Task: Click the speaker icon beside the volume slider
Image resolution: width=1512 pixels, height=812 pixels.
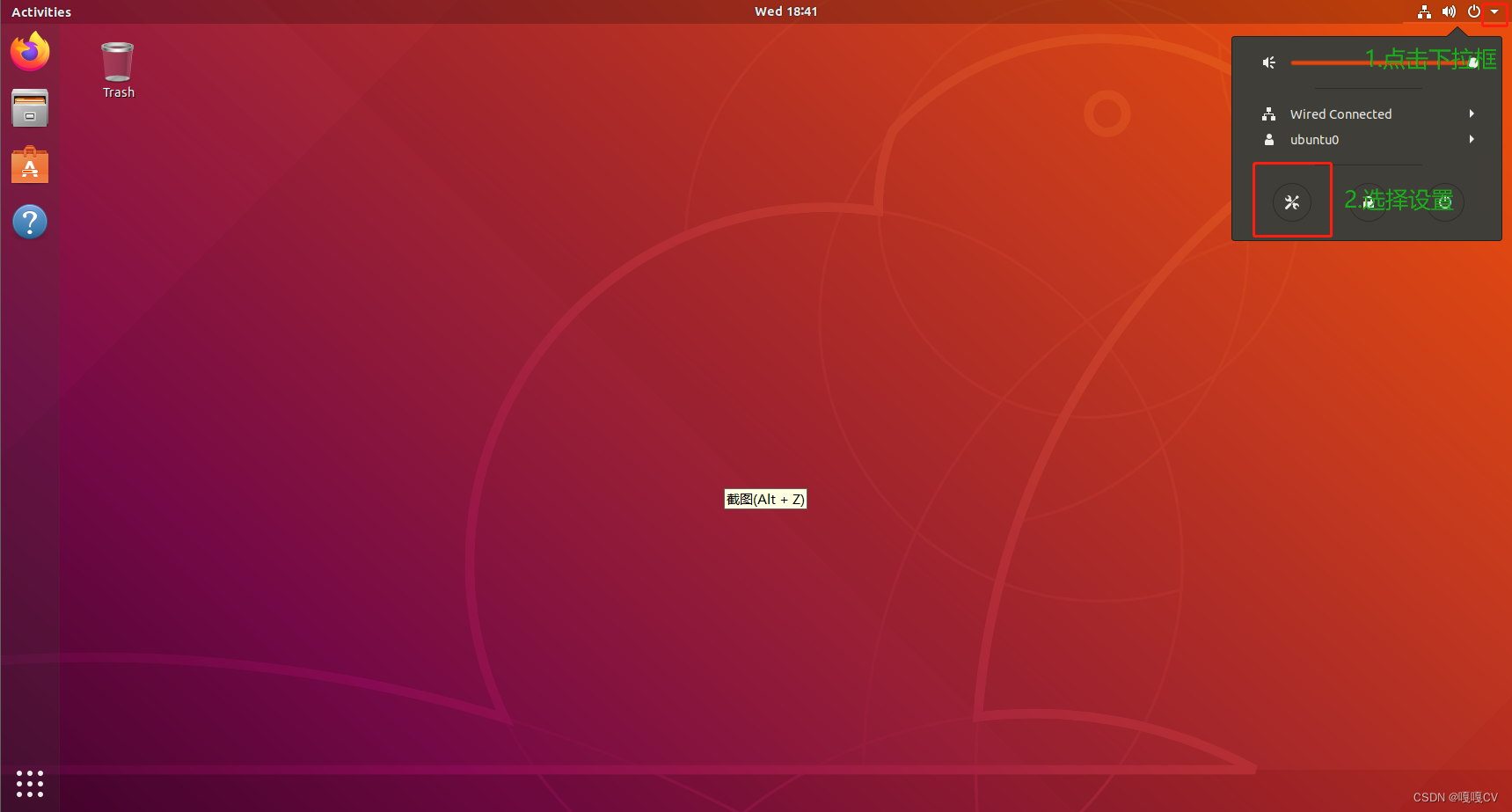Action: pos(1269,62)
